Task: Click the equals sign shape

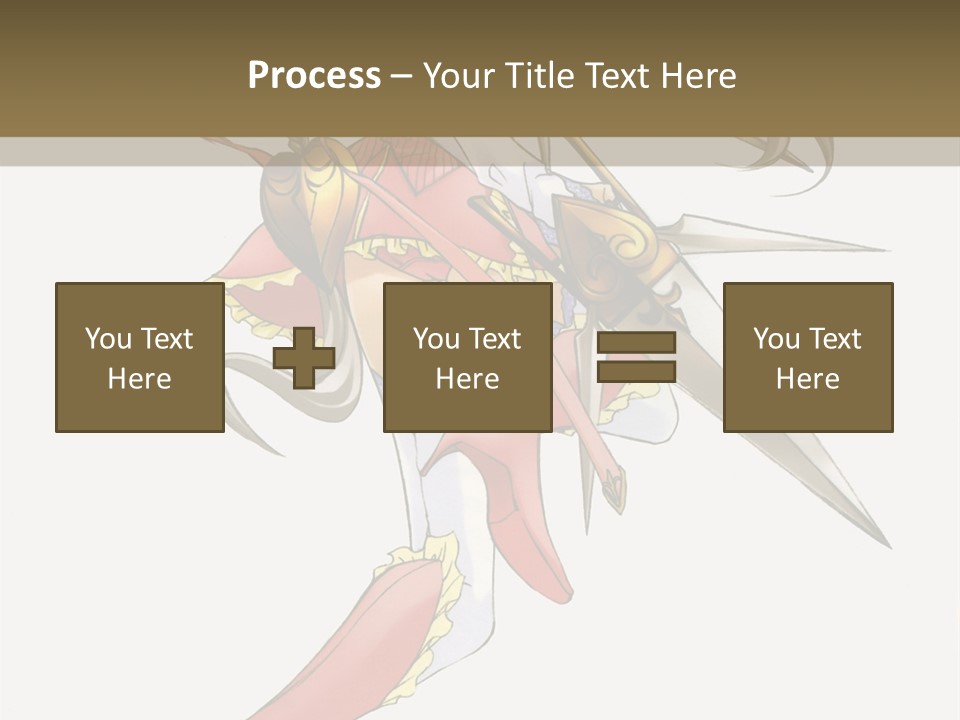Action: (637, 357)
